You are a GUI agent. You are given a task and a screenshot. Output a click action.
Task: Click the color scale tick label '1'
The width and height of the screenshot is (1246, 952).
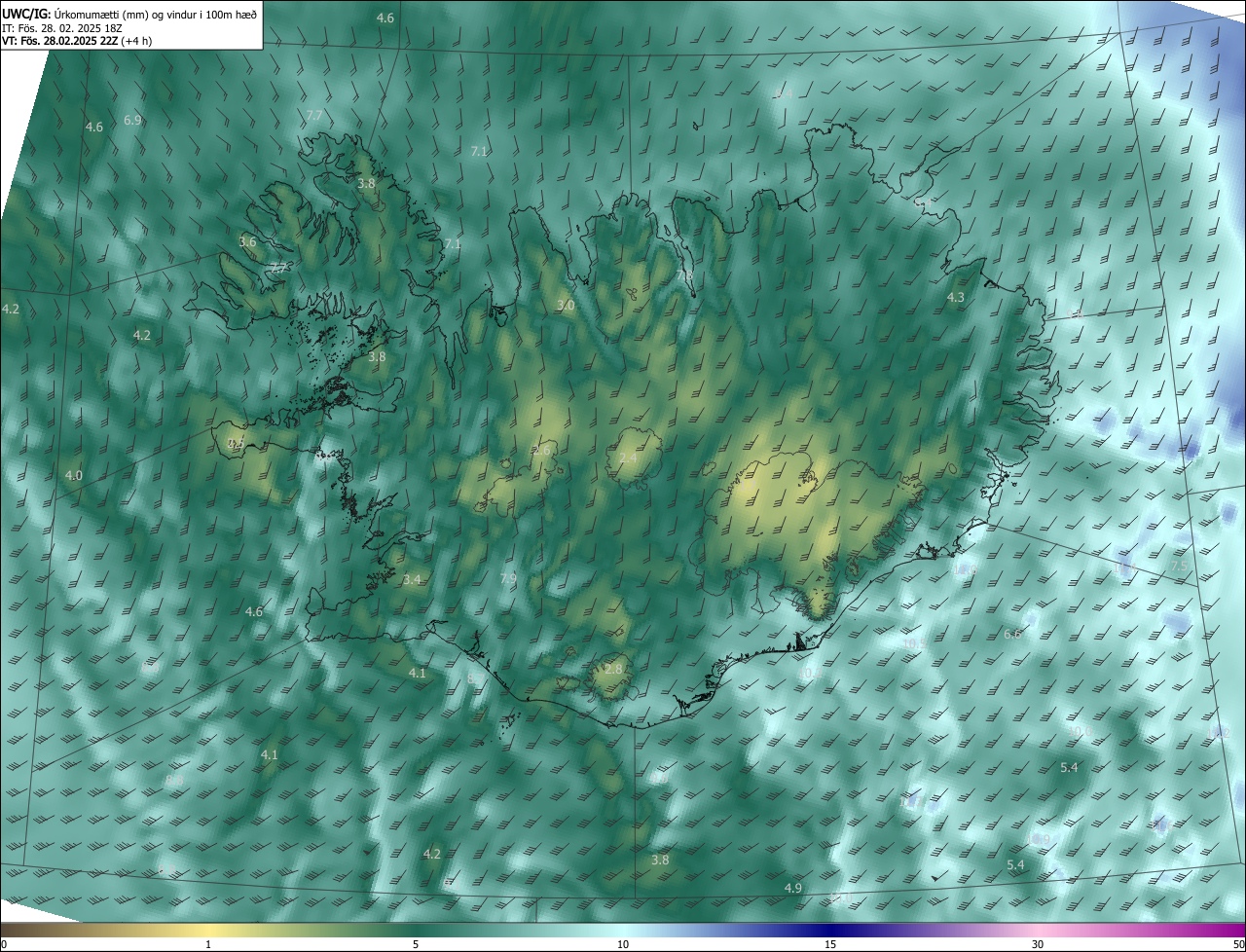208,944
